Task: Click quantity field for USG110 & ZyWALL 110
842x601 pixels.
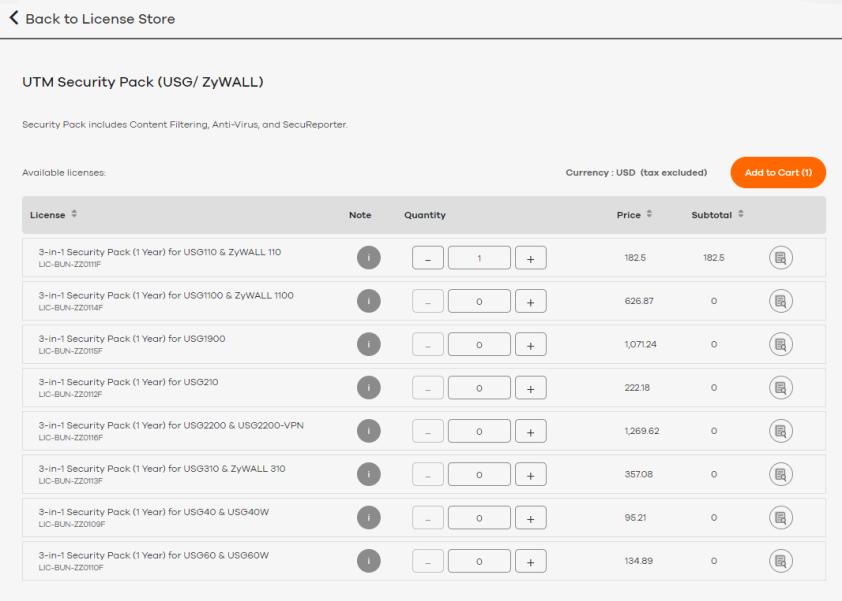Action: (479, 258)
